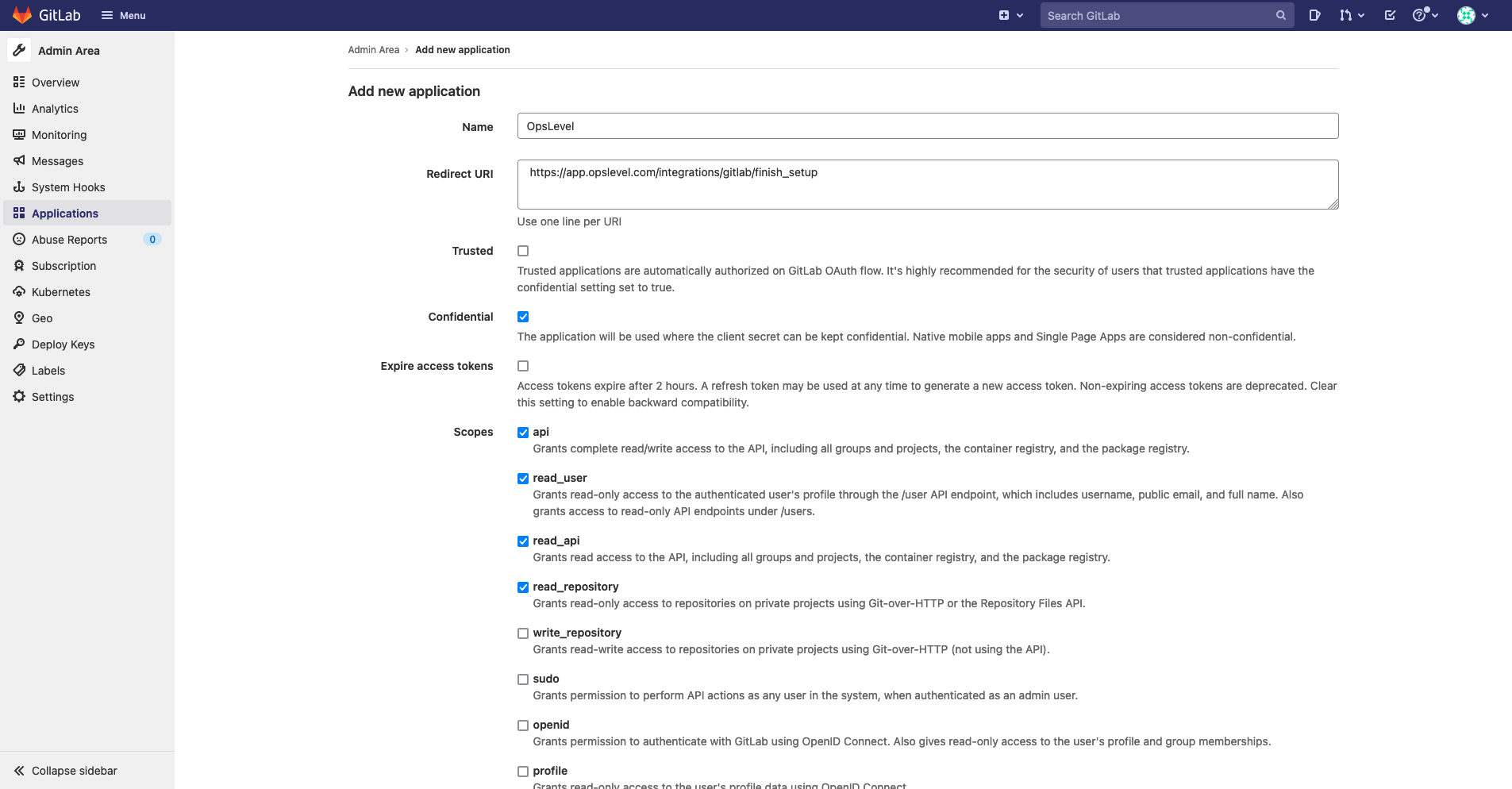Uncheck the read_repository scope

click(x=523, y=587)
